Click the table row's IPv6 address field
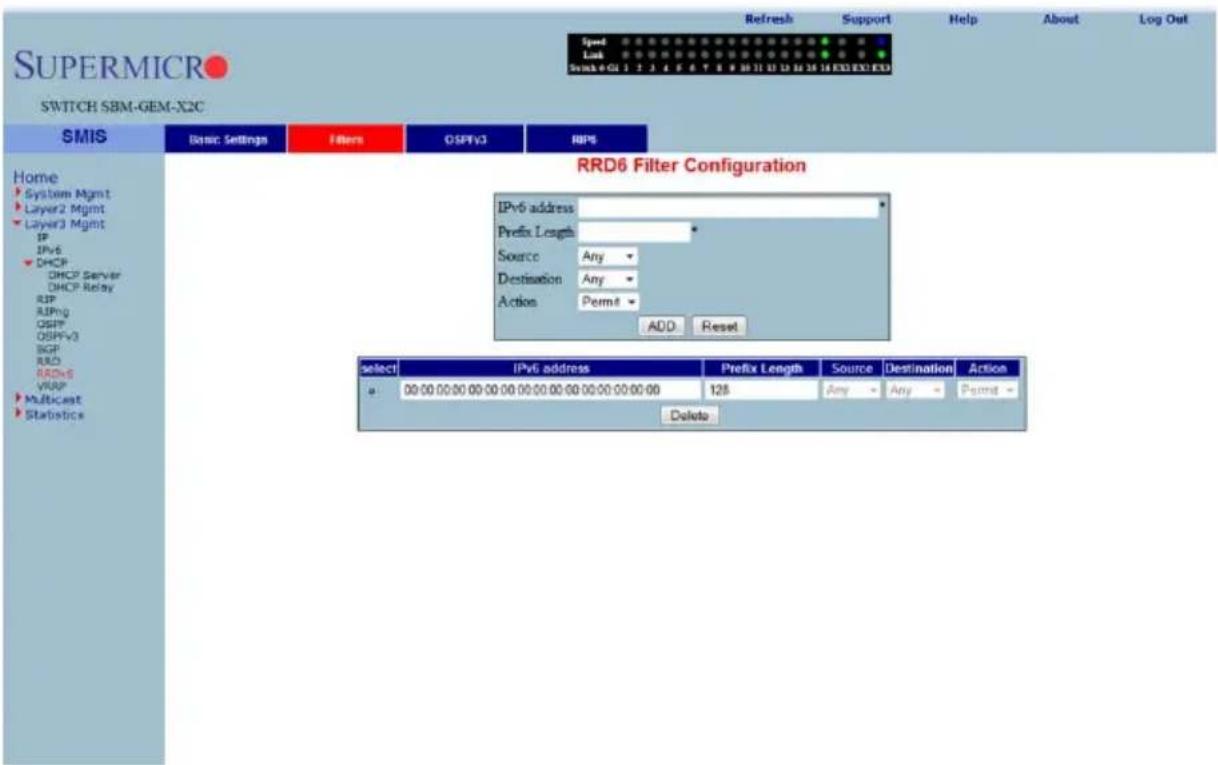Screen dimensions: 1218x765 tap(549, 391)
